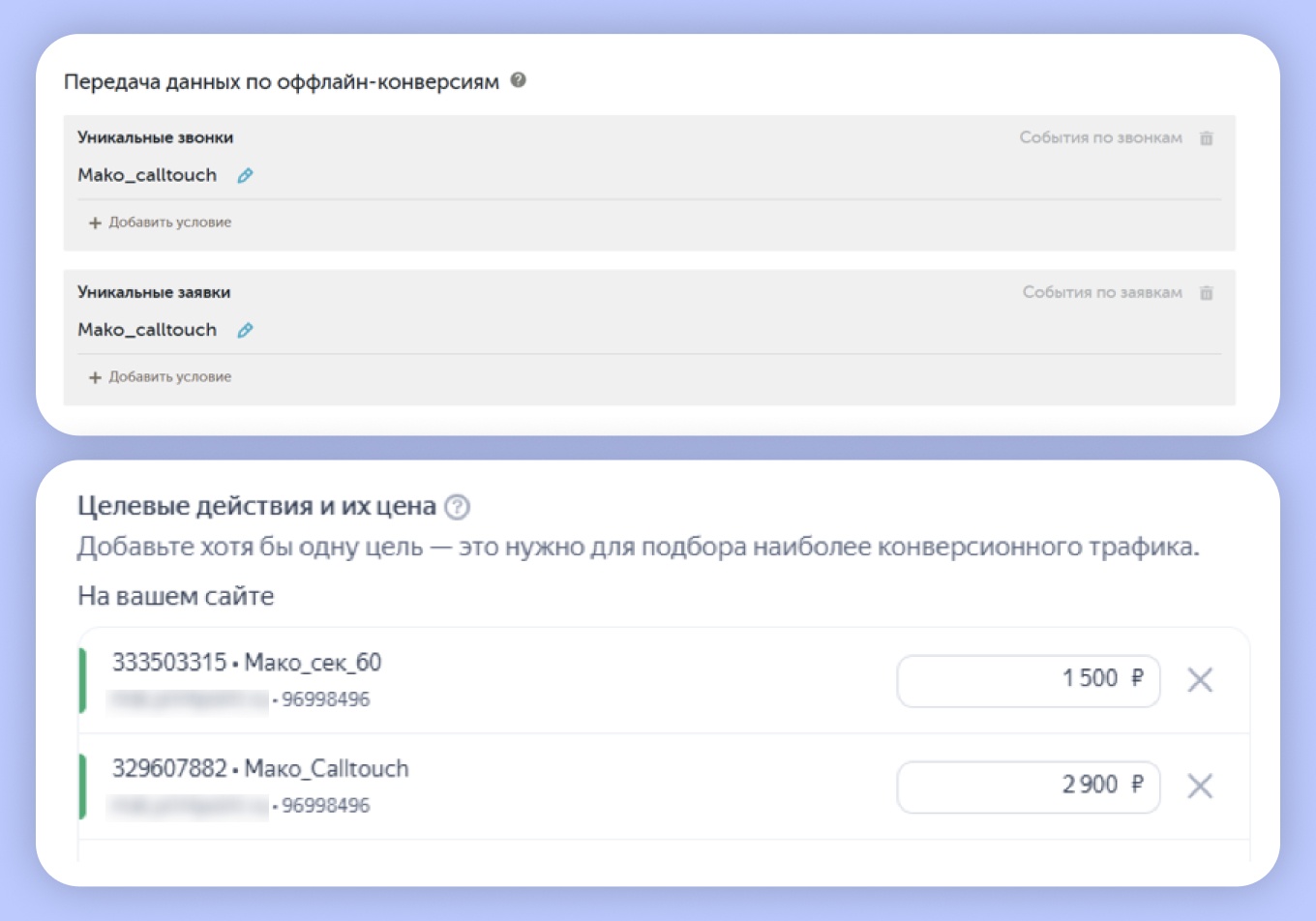Open help icon beside target actions heading

(x=457, y=507)
